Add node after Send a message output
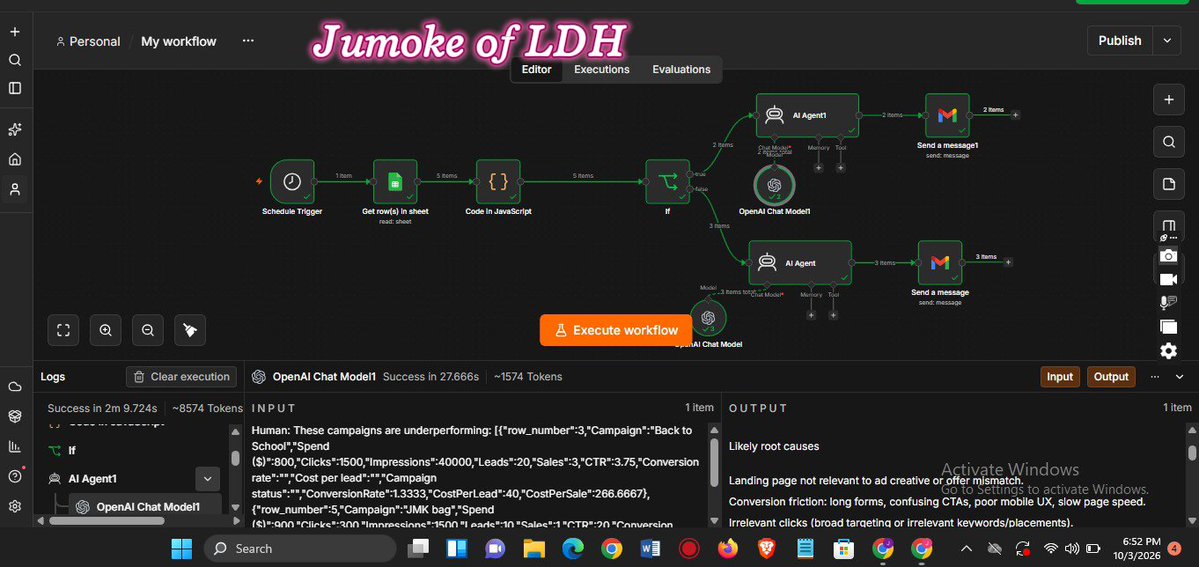 (x=1009, y=262)
